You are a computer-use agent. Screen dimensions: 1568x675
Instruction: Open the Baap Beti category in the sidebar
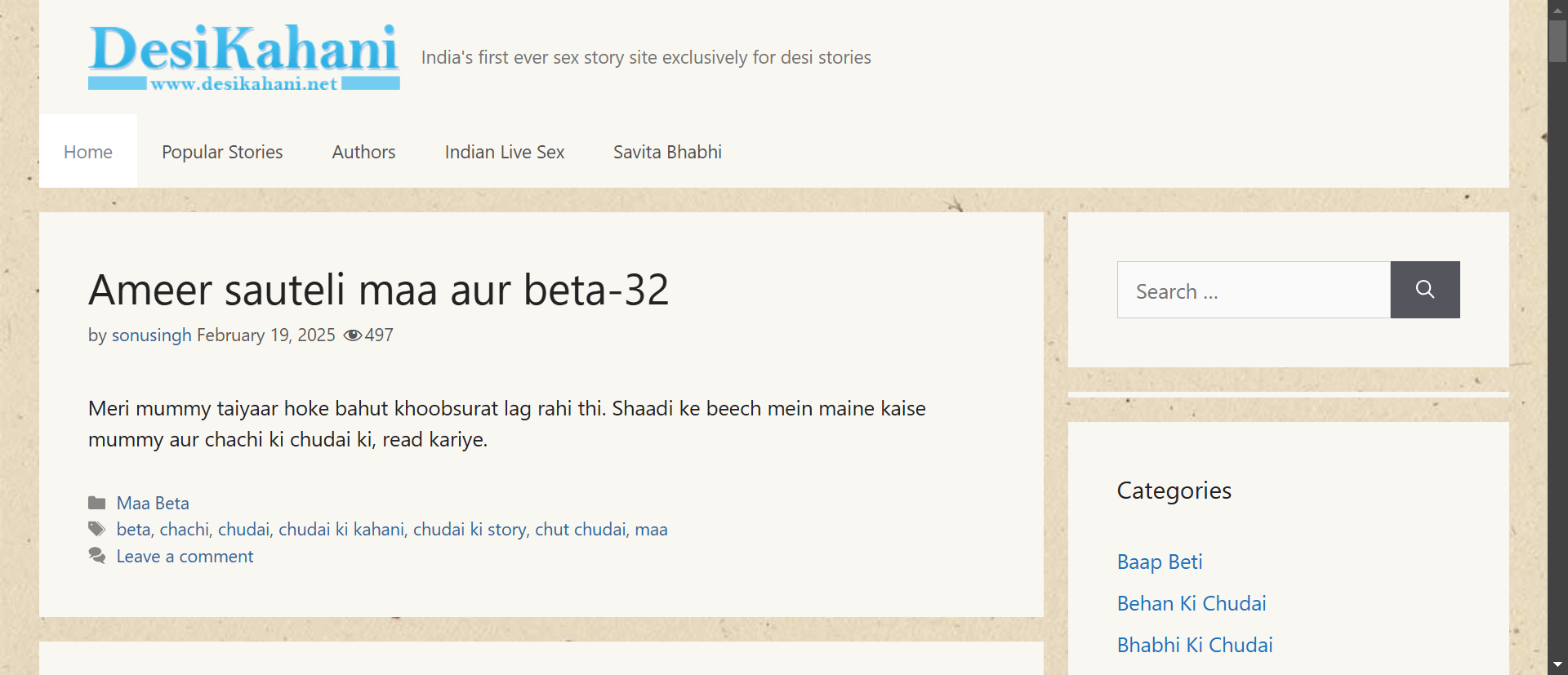coord(1159,562)
